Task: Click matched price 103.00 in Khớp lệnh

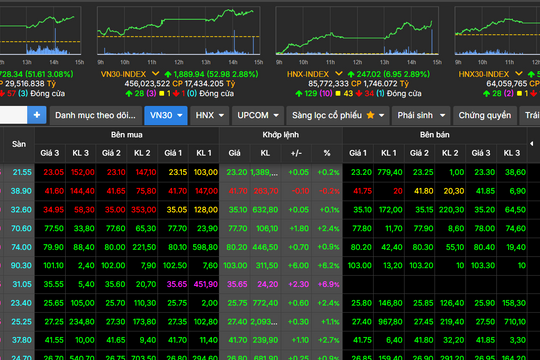Action: tap(235, 266)
